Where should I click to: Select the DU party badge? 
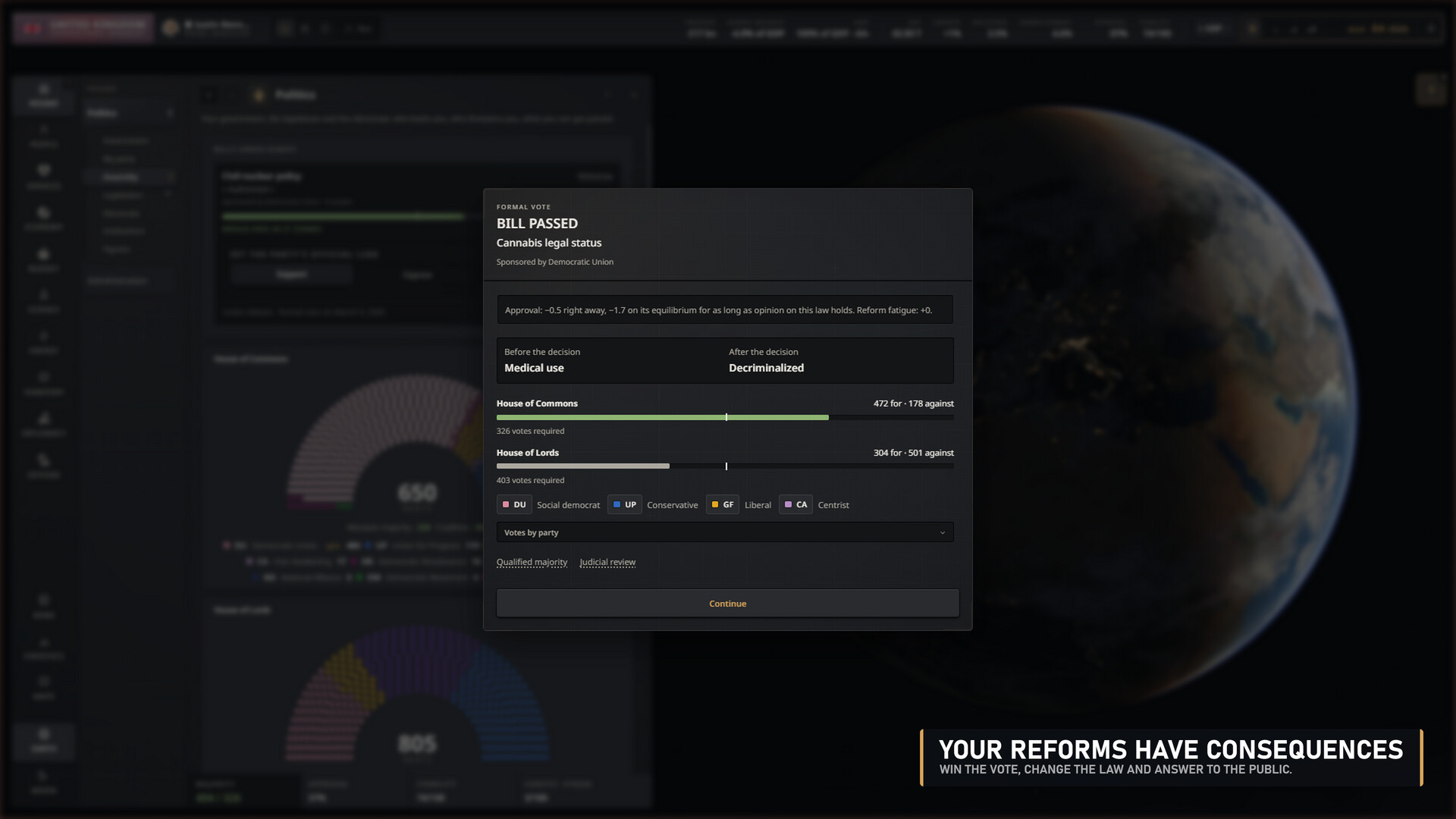[514, 505]
